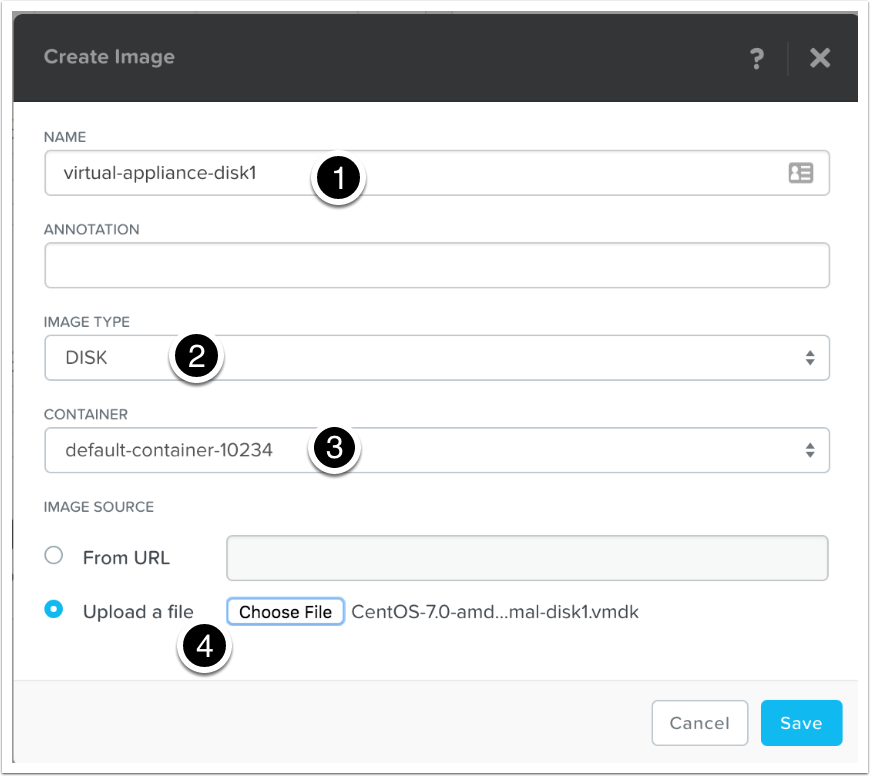Click the From URL text box
Screen dimensions: 870x776
pos(527,558)
